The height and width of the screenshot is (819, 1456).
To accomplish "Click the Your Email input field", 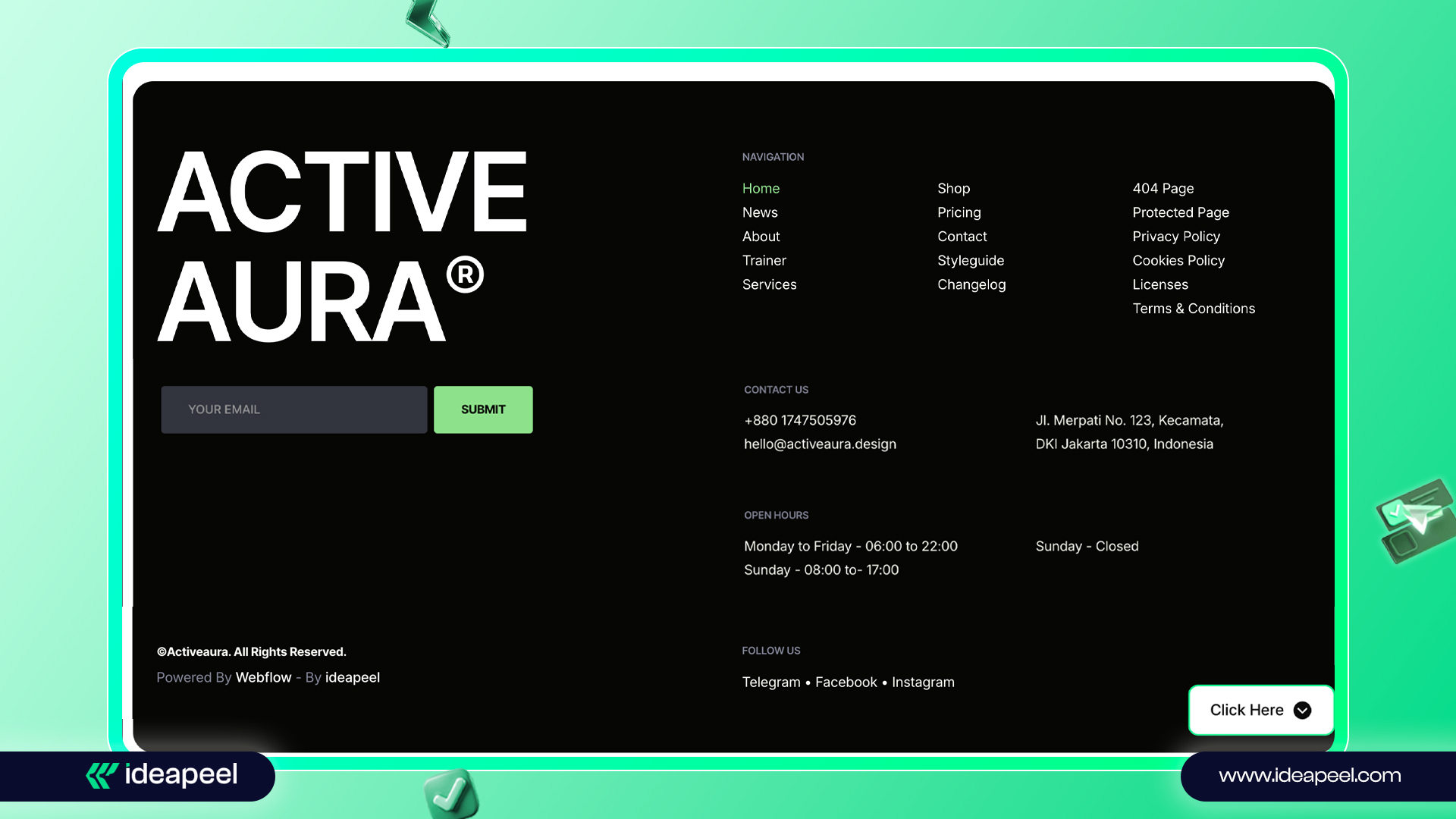I will pyautogui.click(x=294, y=409).
